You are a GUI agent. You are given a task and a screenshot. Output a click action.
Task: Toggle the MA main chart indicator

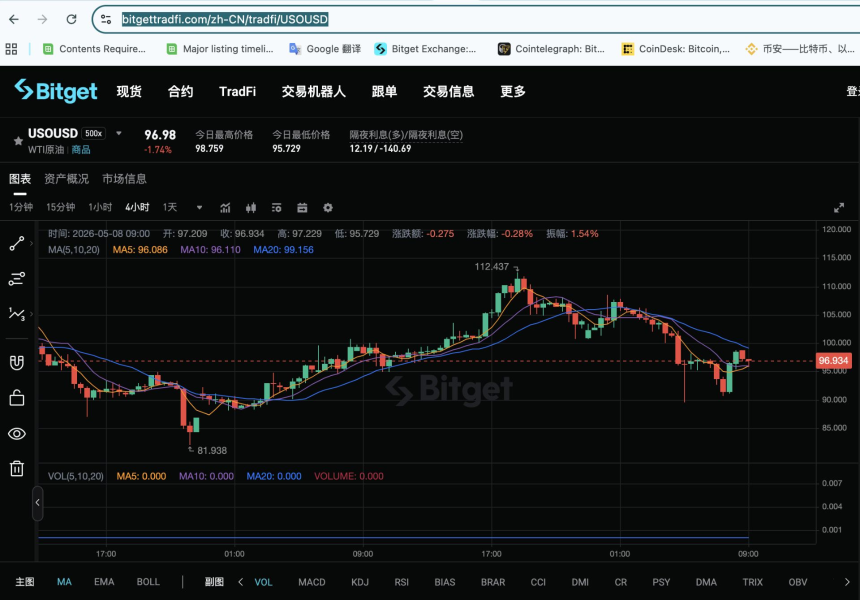click(64, 582)
